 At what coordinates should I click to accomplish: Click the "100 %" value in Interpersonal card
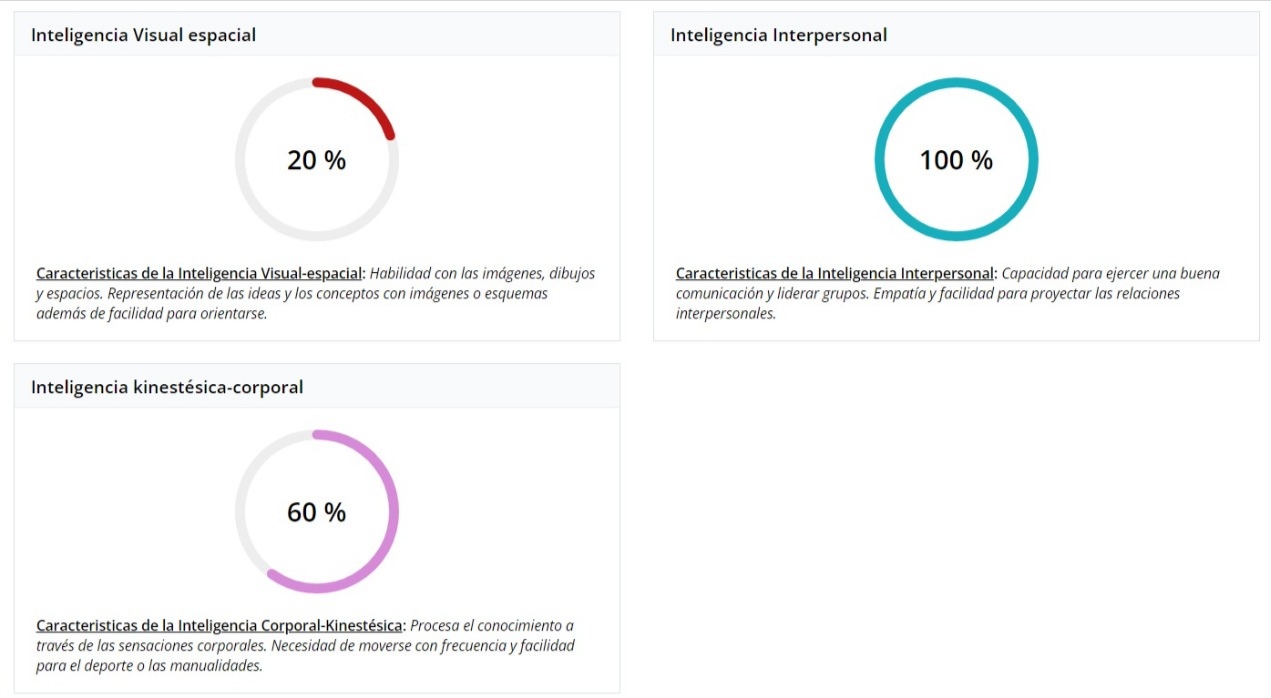pyautogui.click(x=956, y=160)
